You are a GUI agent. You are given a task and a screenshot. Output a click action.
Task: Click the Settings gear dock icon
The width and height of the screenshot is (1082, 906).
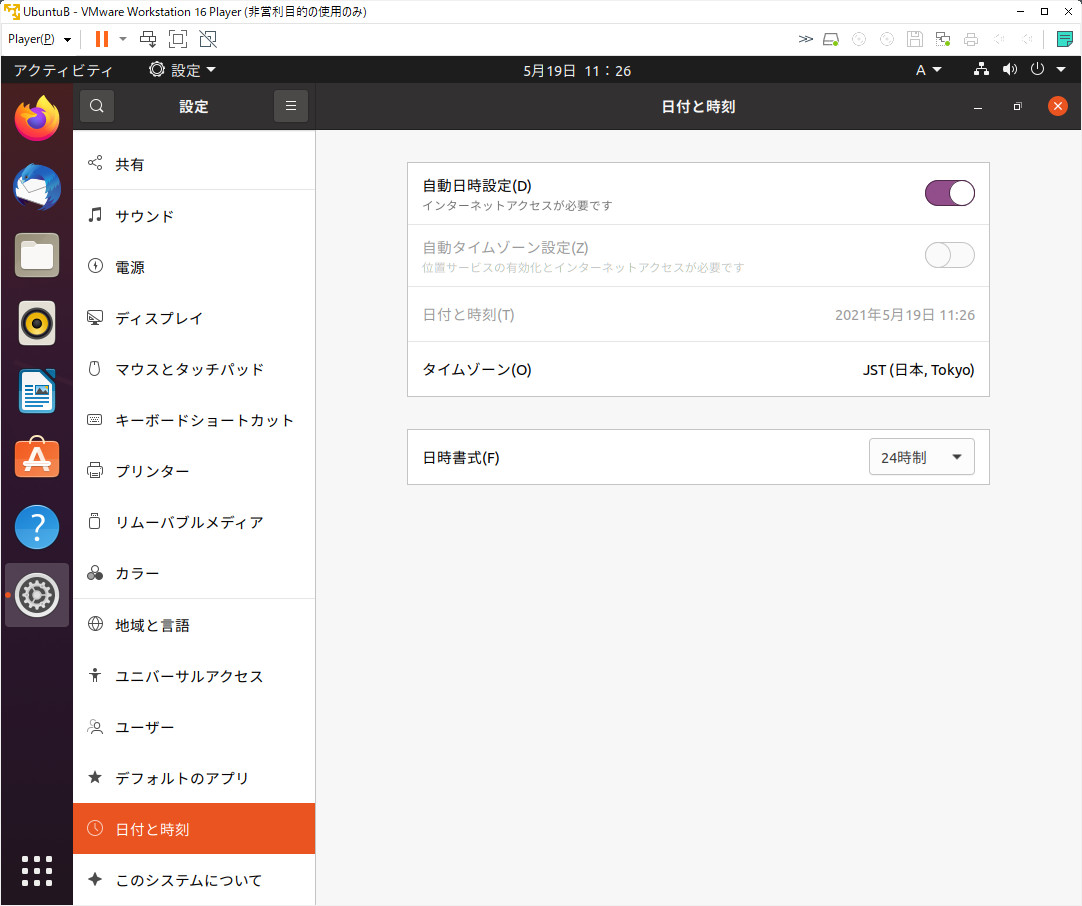click(37, 595)
